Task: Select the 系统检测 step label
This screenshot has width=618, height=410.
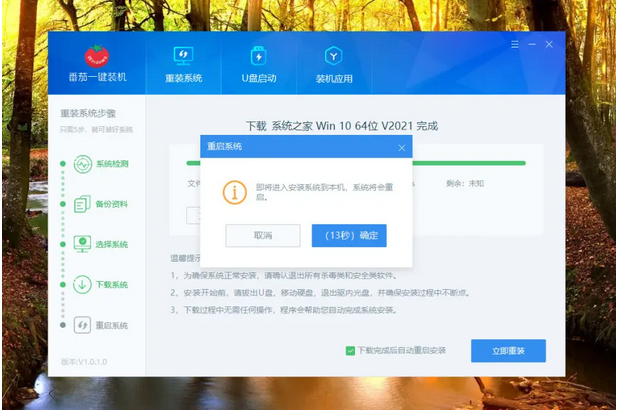Action: pos(112,164)
